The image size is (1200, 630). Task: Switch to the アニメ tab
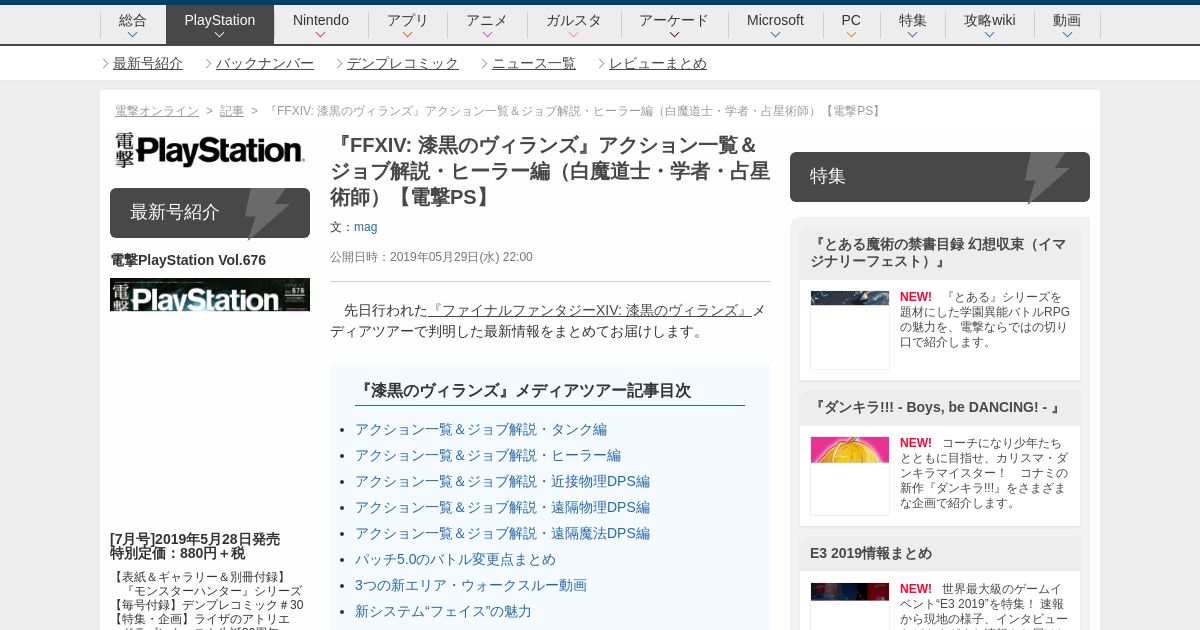(487, 24)
